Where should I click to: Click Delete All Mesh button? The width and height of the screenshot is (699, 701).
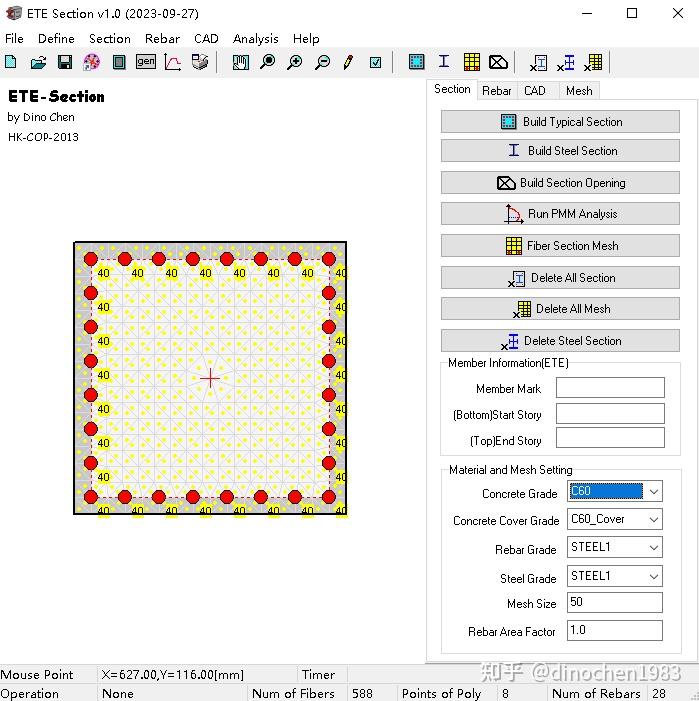560,309
